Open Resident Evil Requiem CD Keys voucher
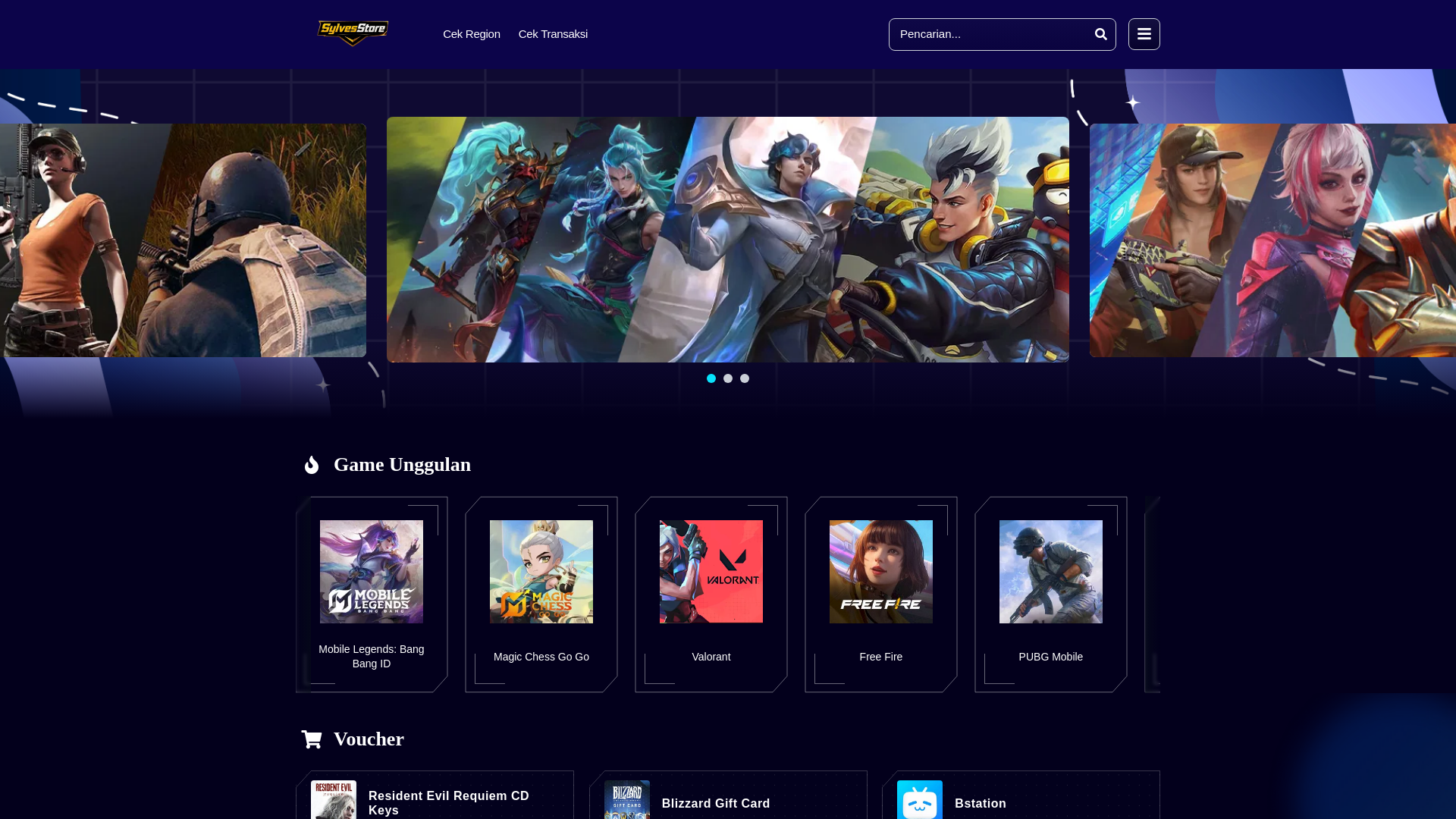The width and height of the screenshot is (1456, 819). (x=435, y=795)
